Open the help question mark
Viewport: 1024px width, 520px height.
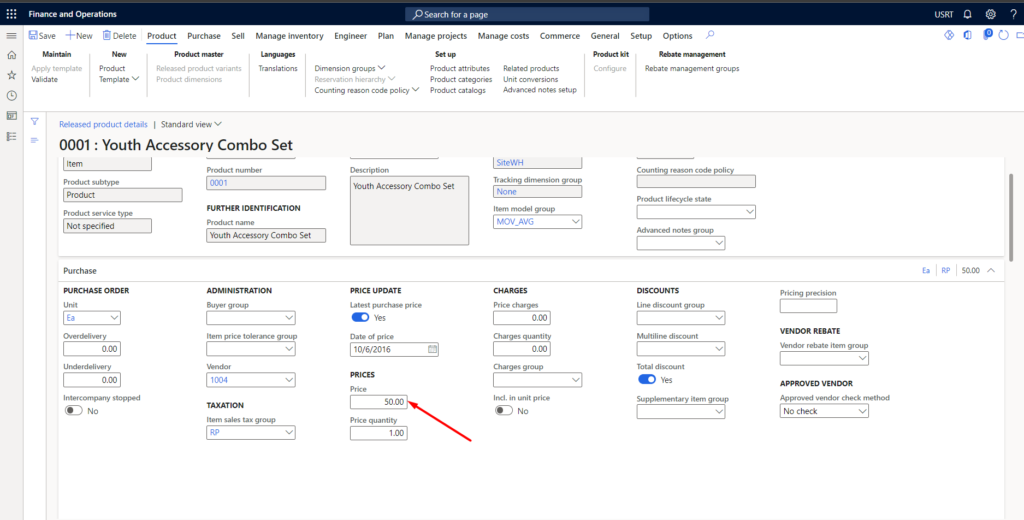point(1013,14)
